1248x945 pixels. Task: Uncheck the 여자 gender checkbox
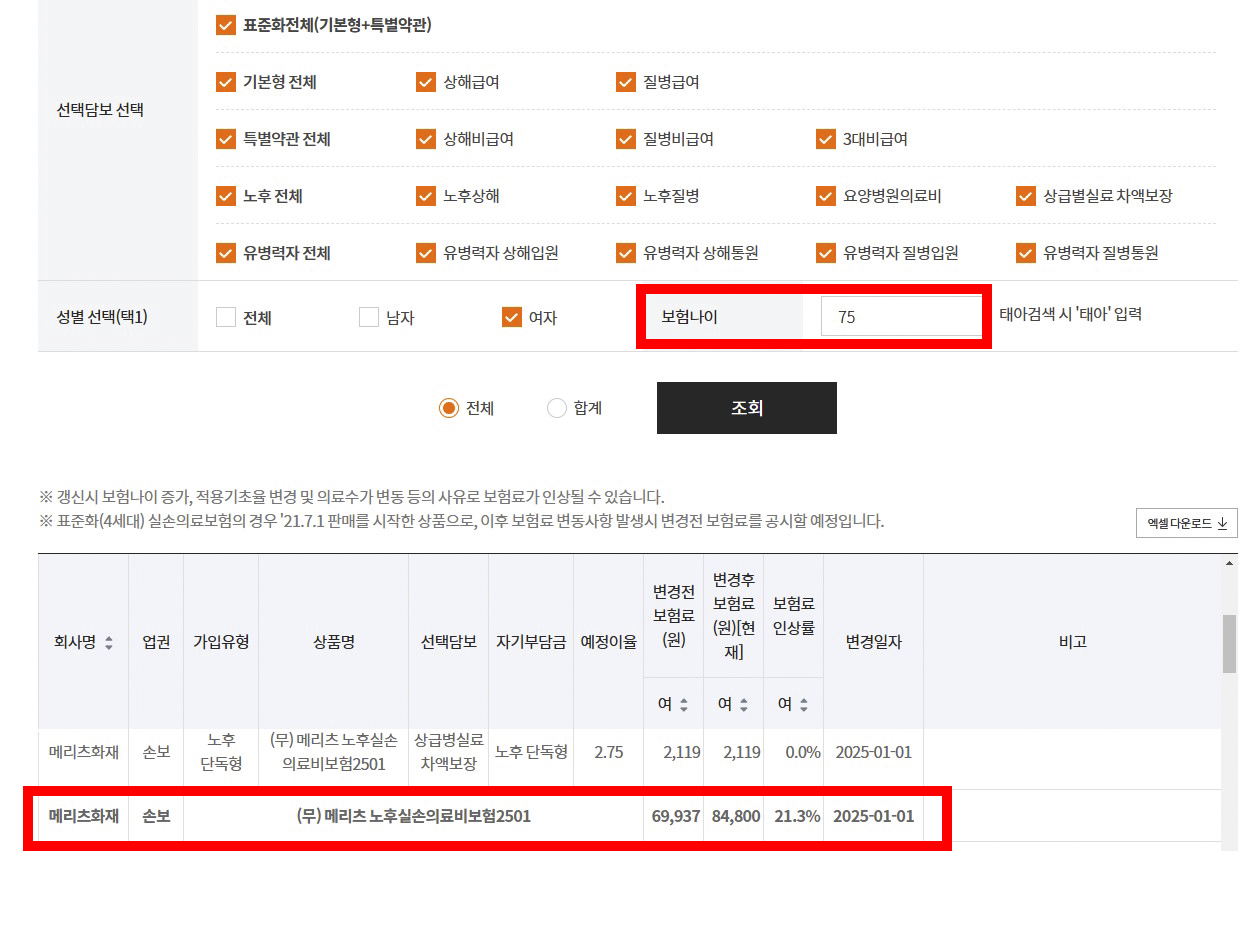[x=512, y=317]
